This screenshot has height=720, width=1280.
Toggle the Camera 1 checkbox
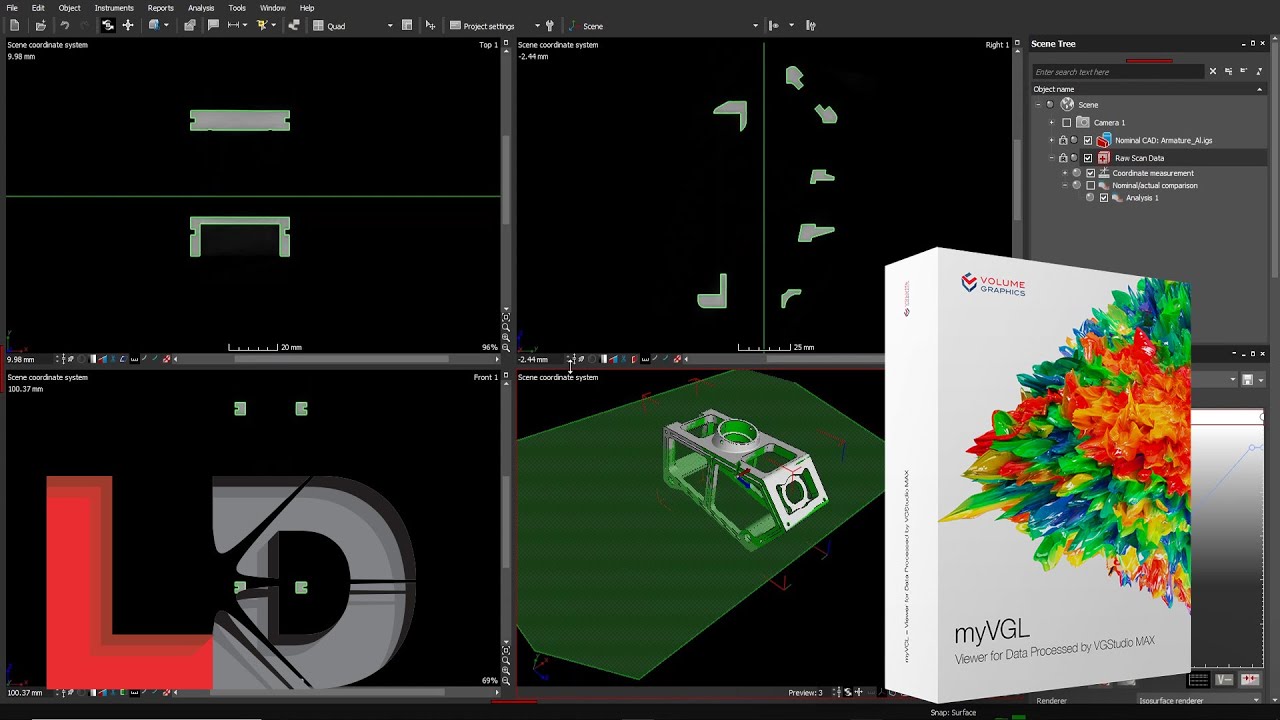[x=1067, y=122]
